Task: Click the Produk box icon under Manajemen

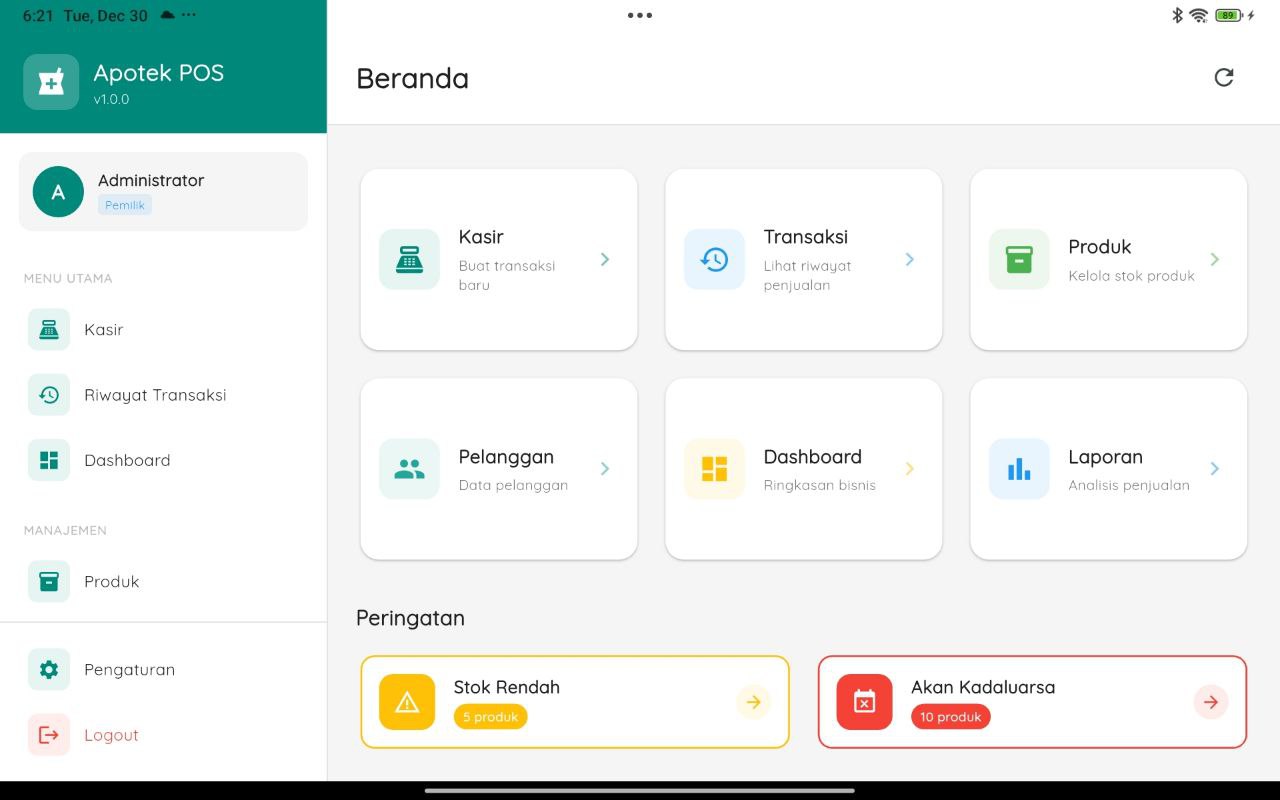Action: [48, 581]
